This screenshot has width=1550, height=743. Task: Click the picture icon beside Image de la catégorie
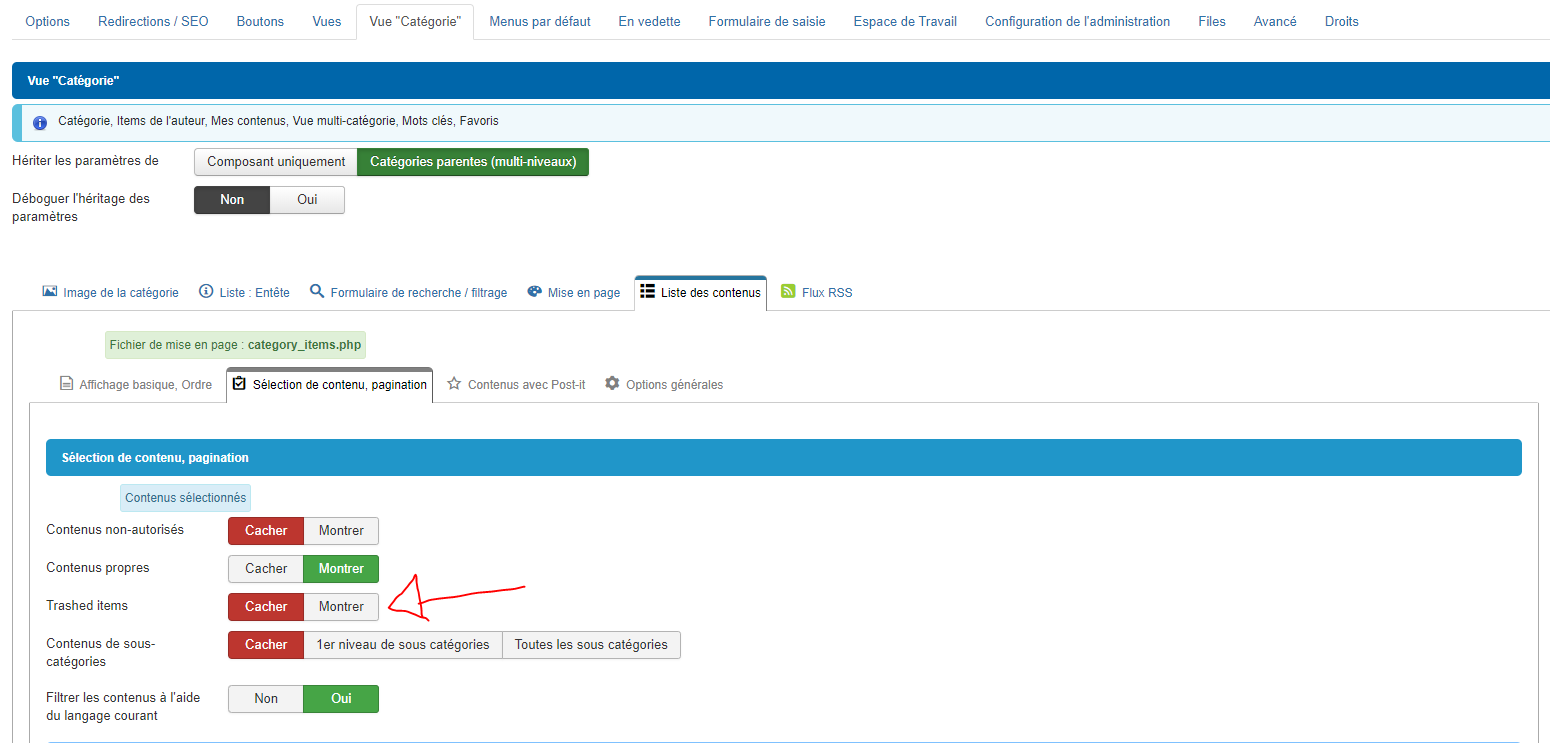(x=49, y=291)
